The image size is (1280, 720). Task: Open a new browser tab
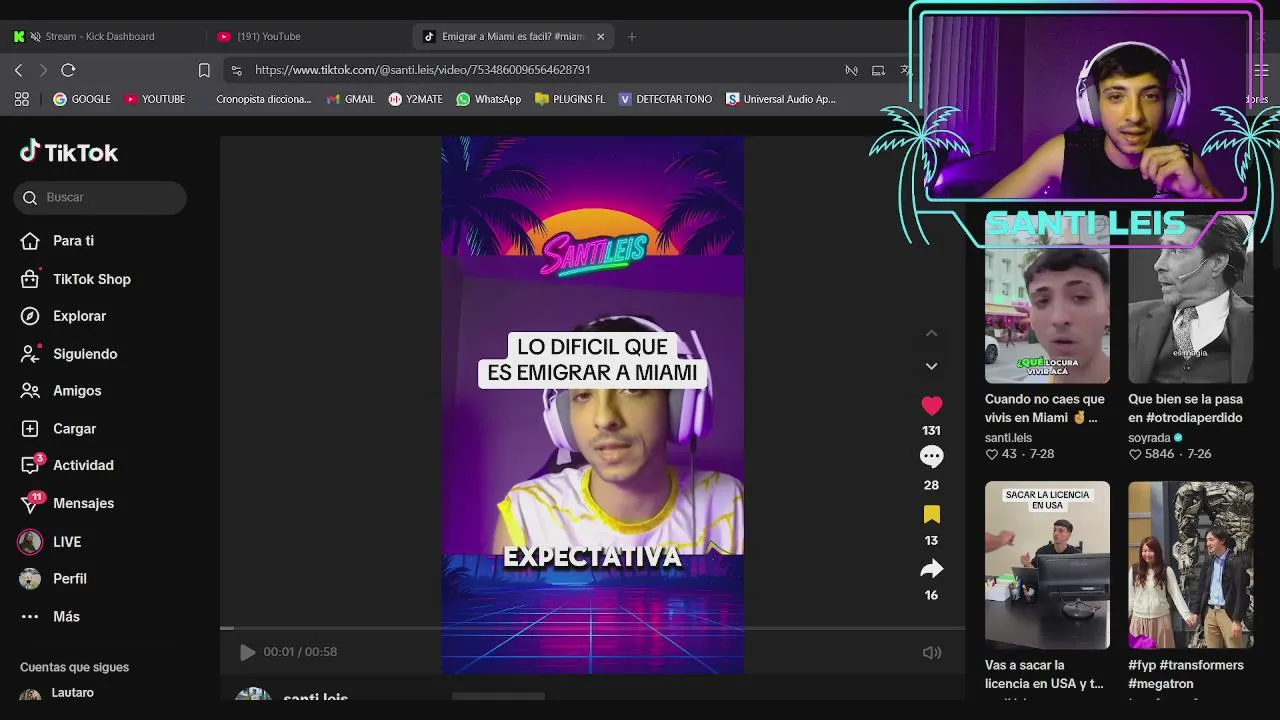(x=631, y=37)
